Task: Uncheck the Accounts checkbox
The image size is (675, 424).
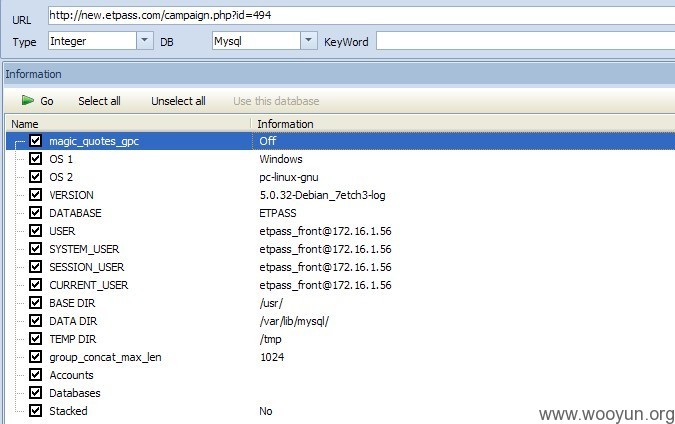Action: point(35,375)
